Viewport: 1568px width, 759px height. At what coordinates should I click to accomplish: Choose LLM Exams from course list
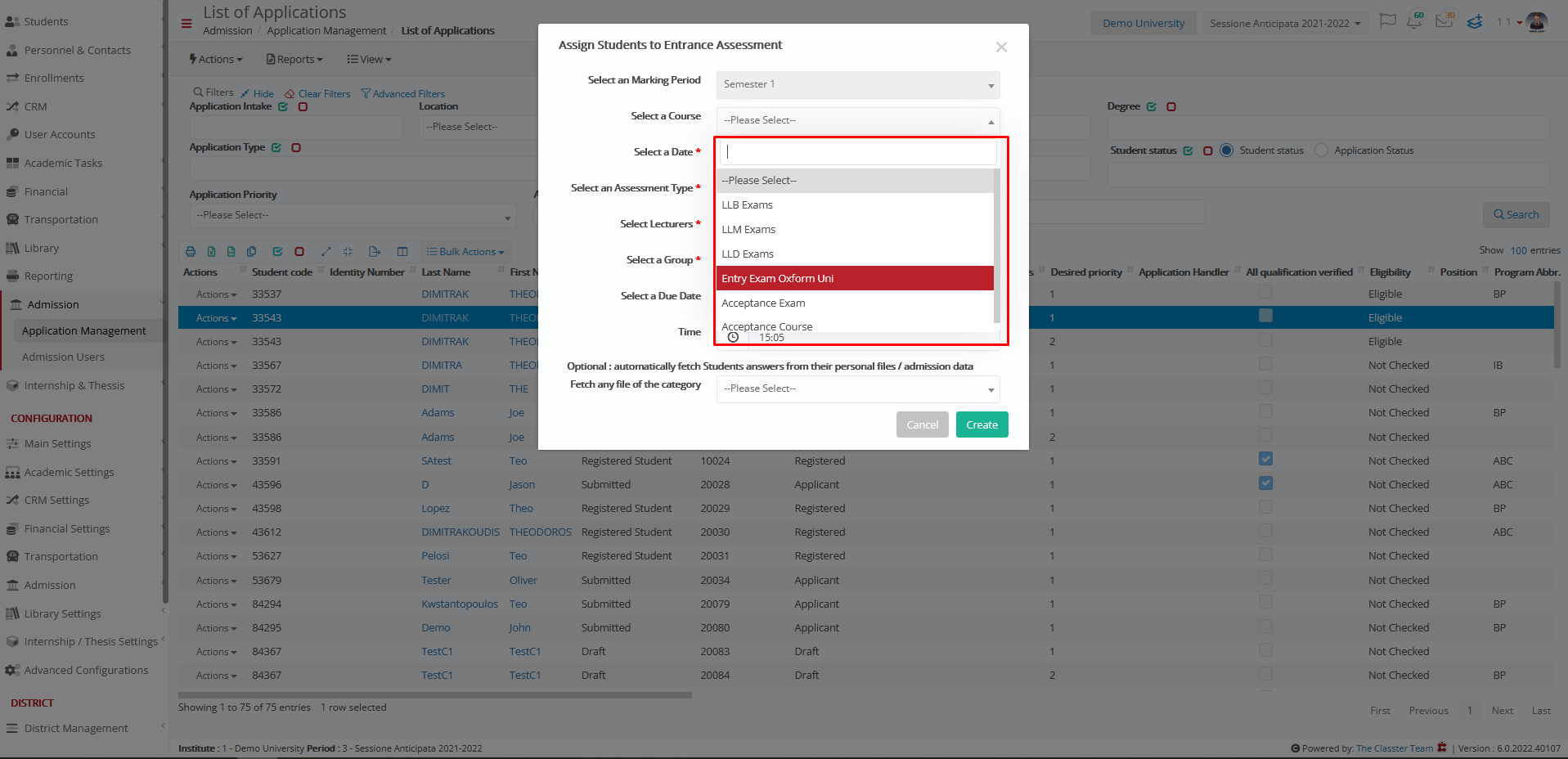coord(855,230)
